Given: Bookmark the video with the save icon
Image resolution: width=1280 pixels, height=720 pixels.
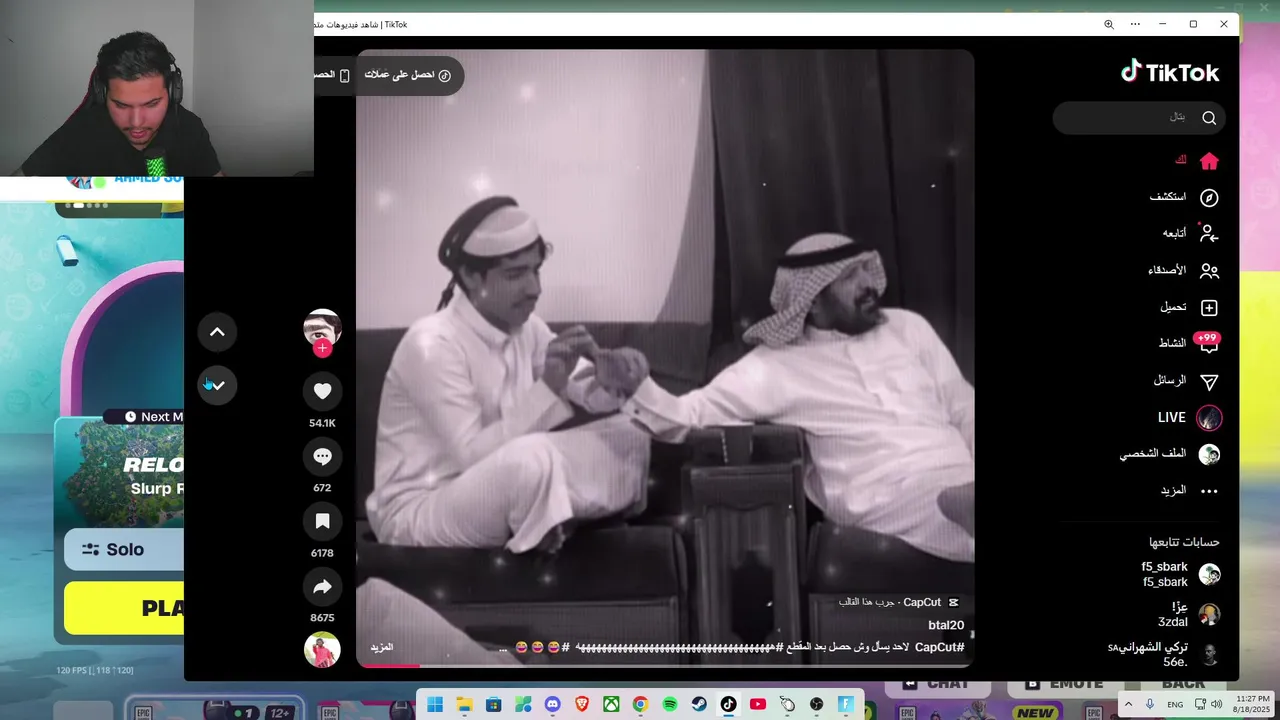Looking at the screenshot, I should tap(322, 521).
